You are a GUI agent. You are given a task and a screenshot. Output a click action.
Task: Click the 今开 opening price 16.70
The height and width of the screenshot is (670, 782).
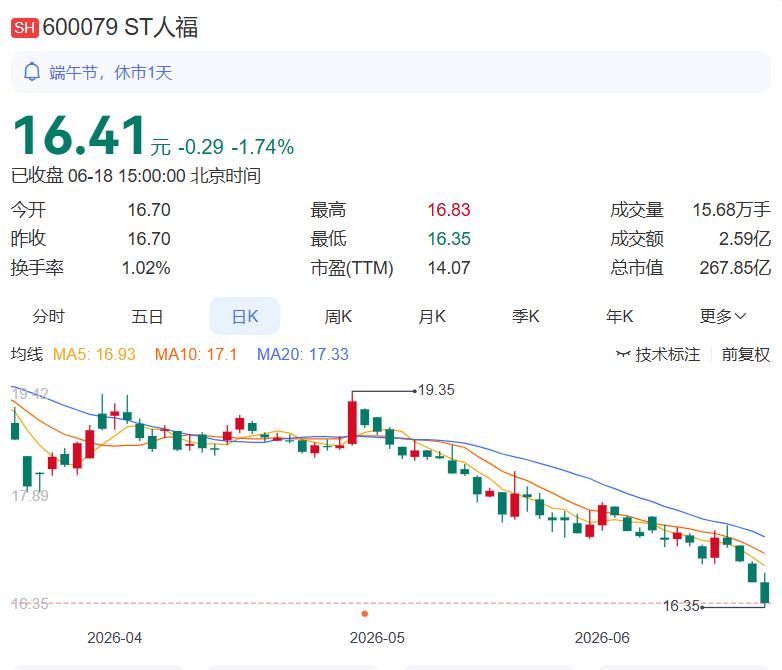point(149,210)
